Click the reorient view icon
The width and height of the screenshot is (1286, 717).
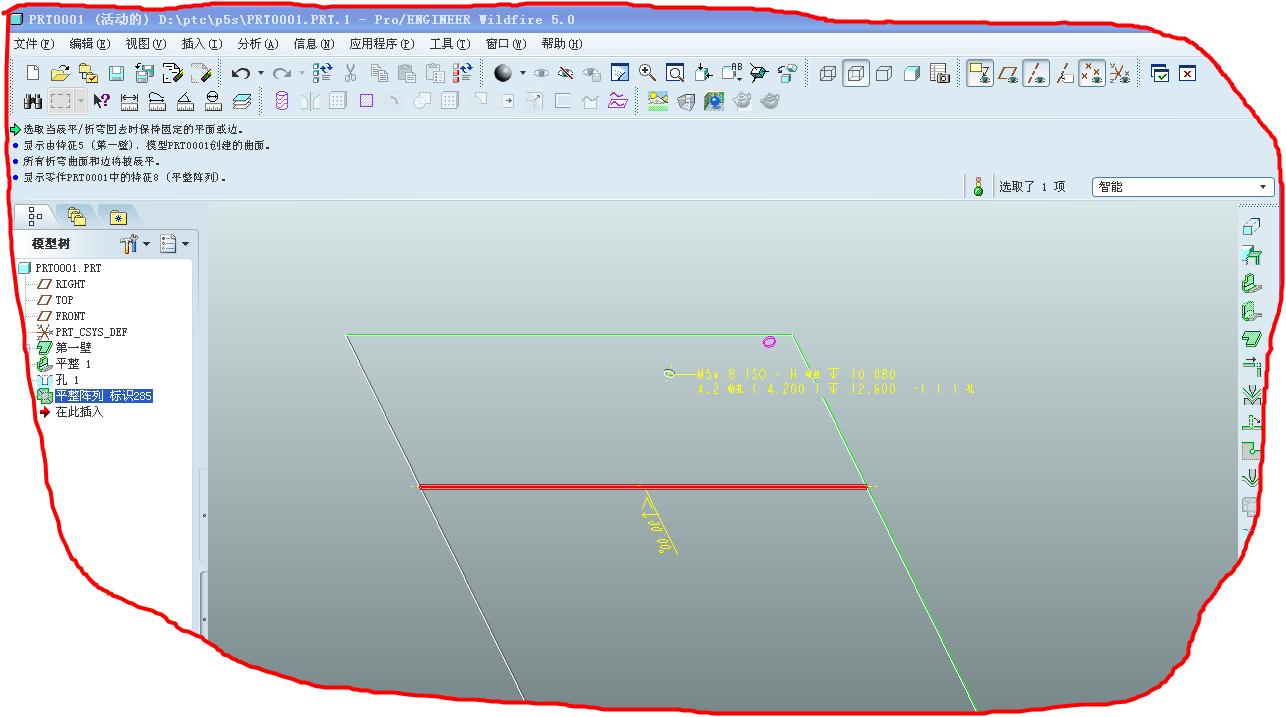coord(704,73)
